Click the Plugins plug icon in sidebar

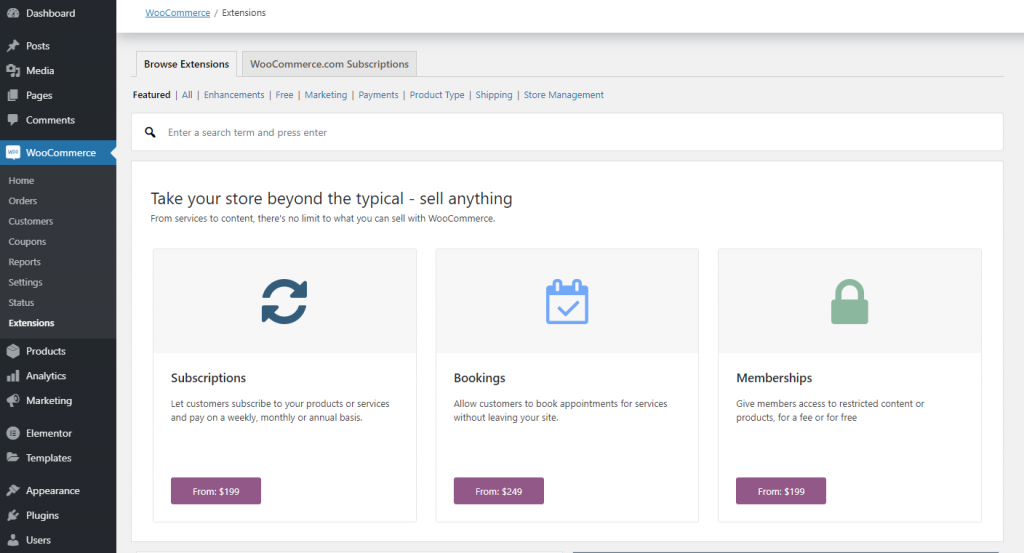coord(13,516)
